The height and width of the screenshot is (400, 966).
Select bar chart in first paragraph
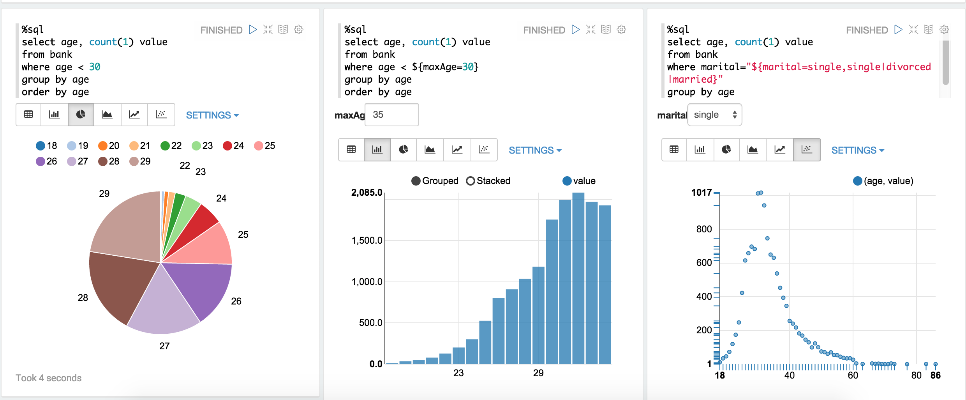[55, 115]
